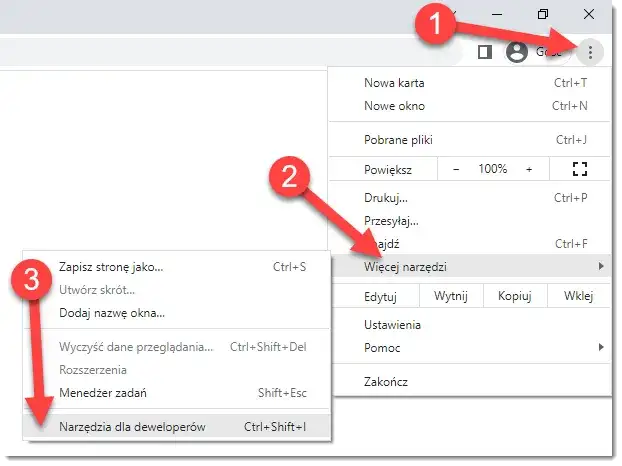The width and height of the screenshot is (622, 466).
Task: Open Rozszerzenia from the submenu
Action: (177, 370)
